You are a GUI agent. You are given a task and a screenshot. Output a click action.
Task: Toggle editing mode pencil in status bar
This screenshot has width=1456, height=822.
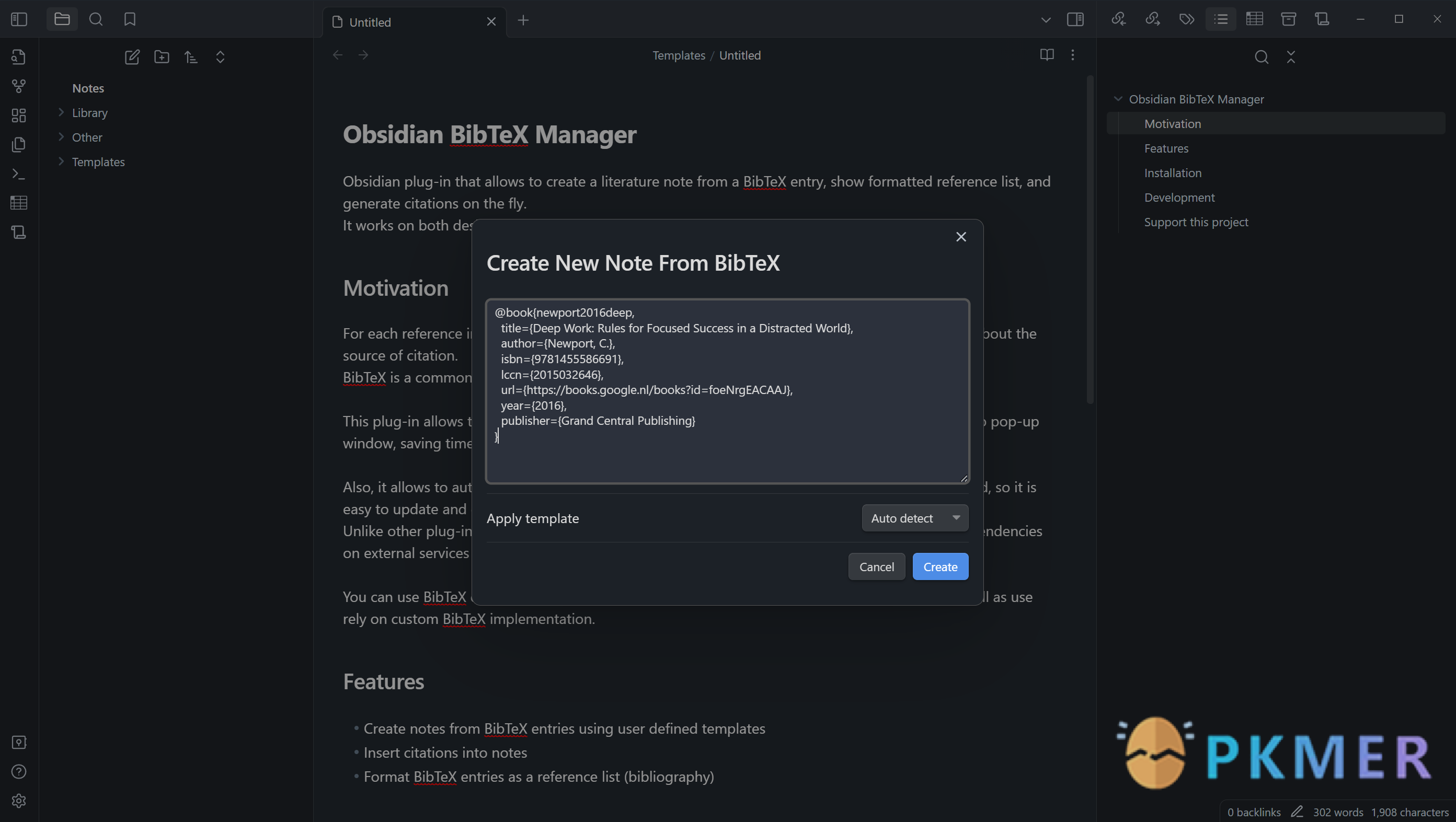pos(1297,812)
